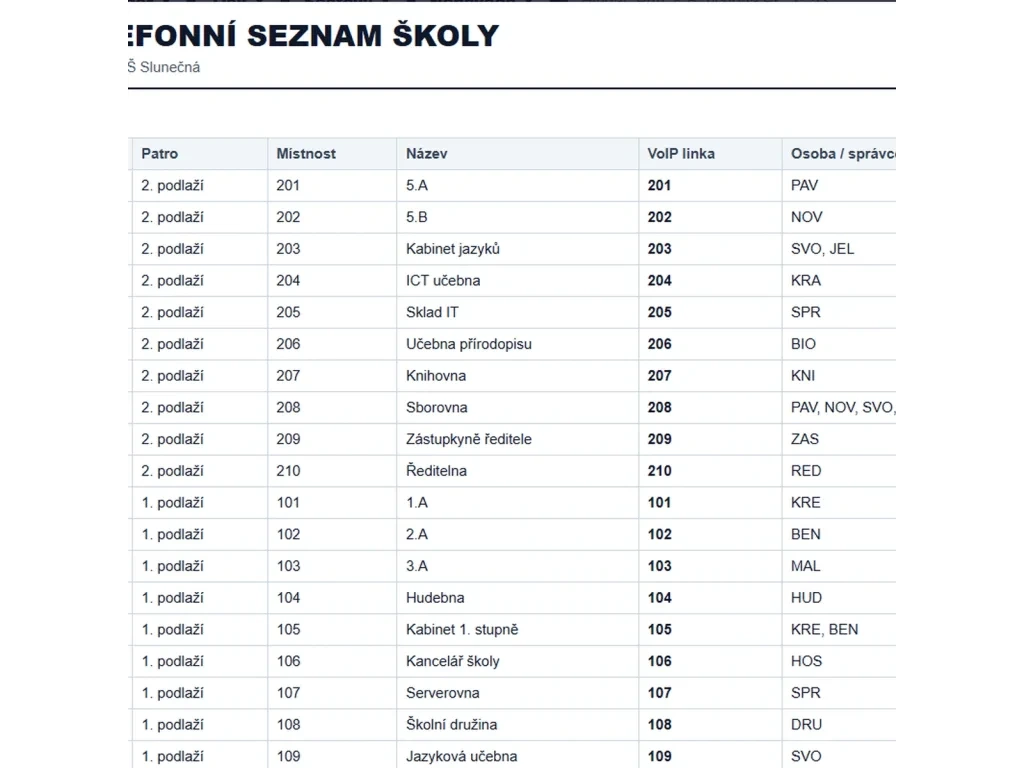Image resolution: width=1024 pixels, height=768 pixels.
Task: Click the VoIP linka column header
Action: (680, 153)
